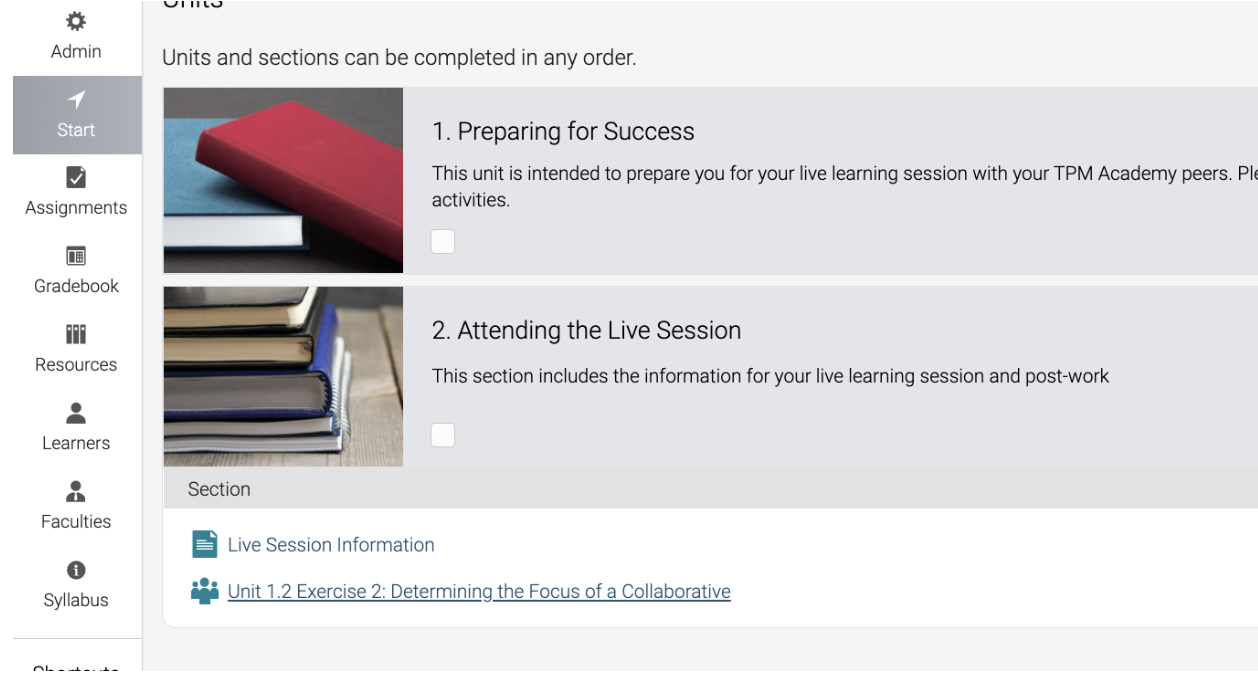Open the Gradebook icon
This screenshot has height=674, width=1258.
coord(76,256)
